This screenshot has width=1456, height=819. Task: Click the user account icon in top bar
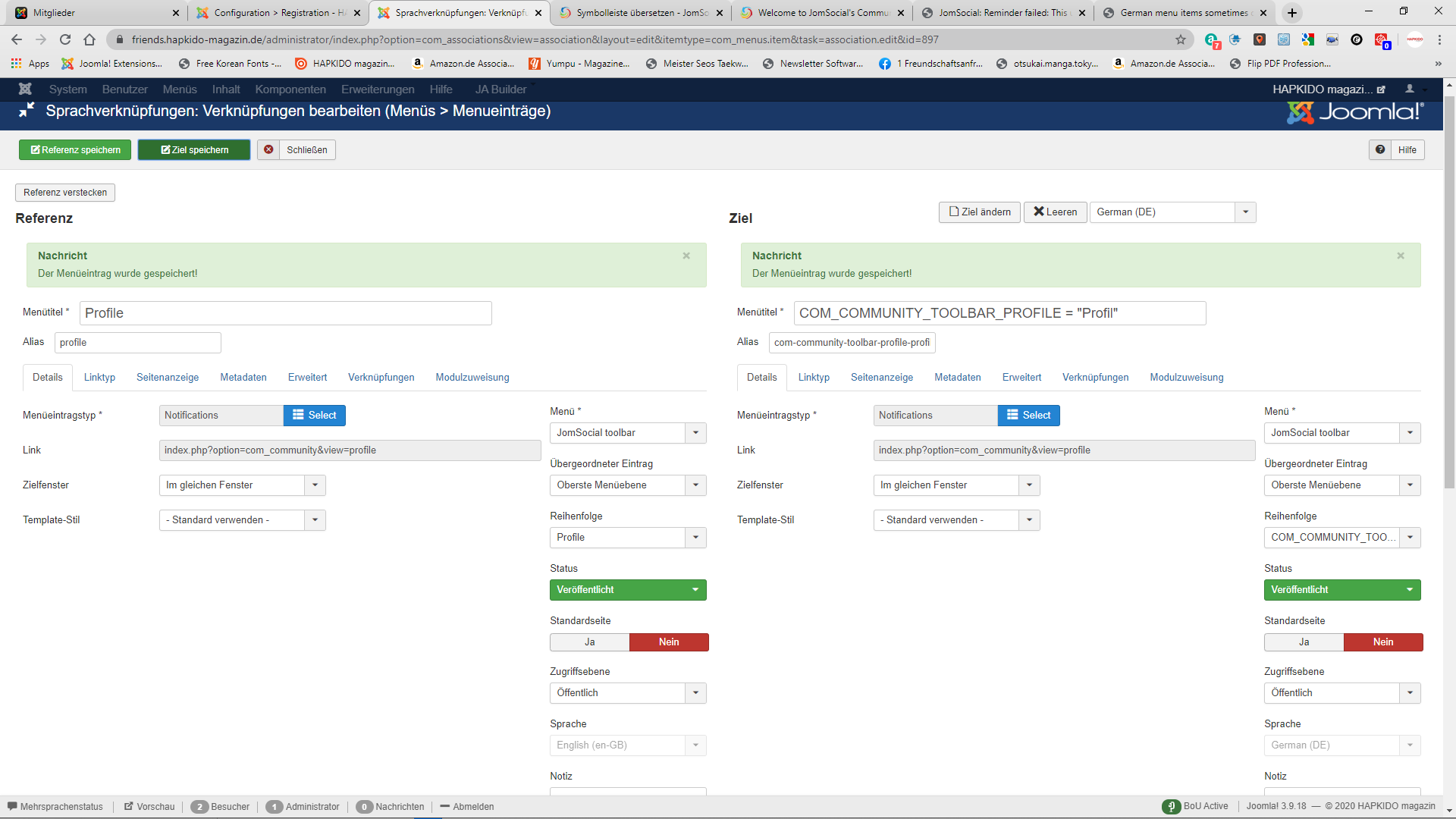point(1410,89)
